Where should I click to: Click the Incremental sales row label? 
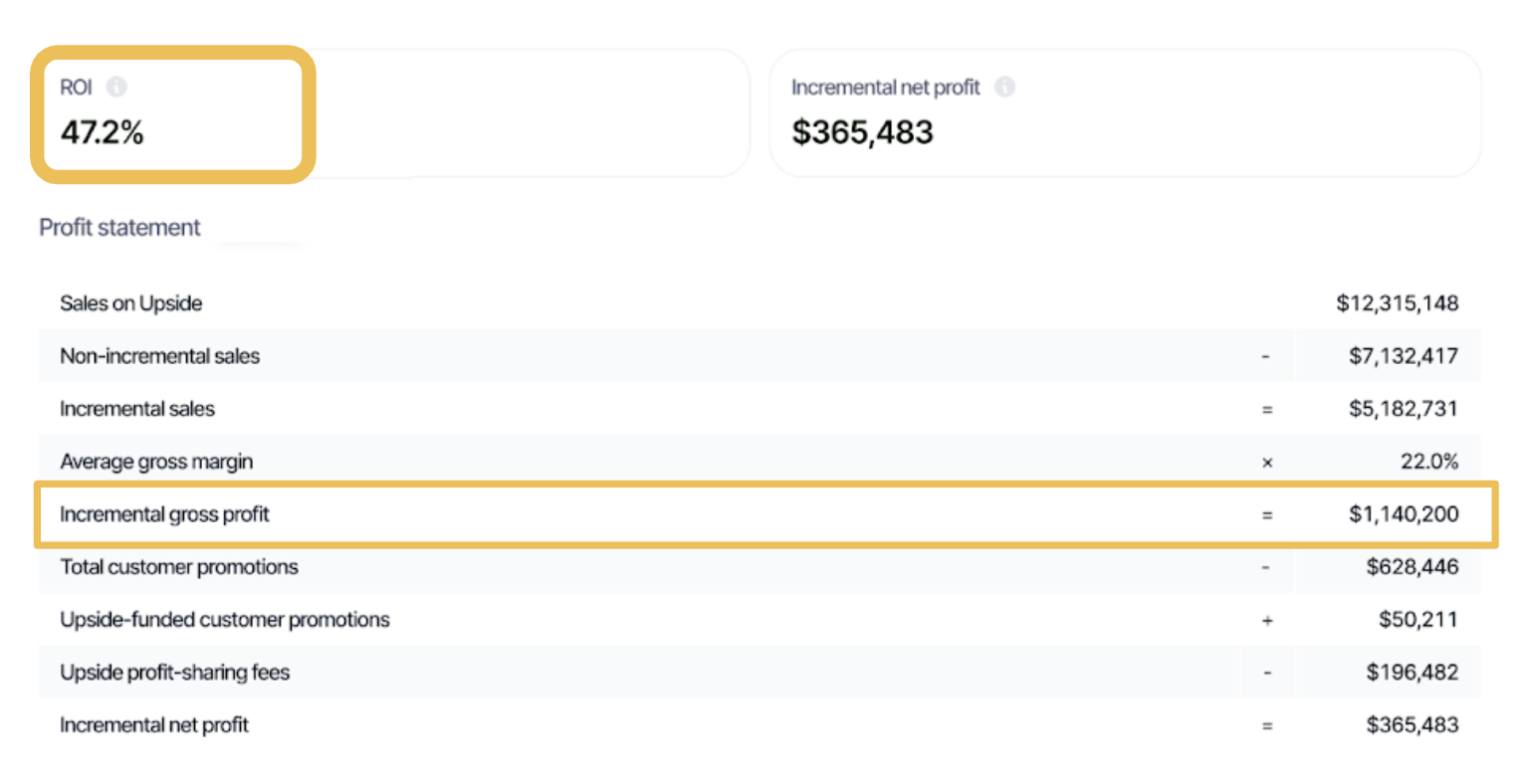[x=136, y=409]
